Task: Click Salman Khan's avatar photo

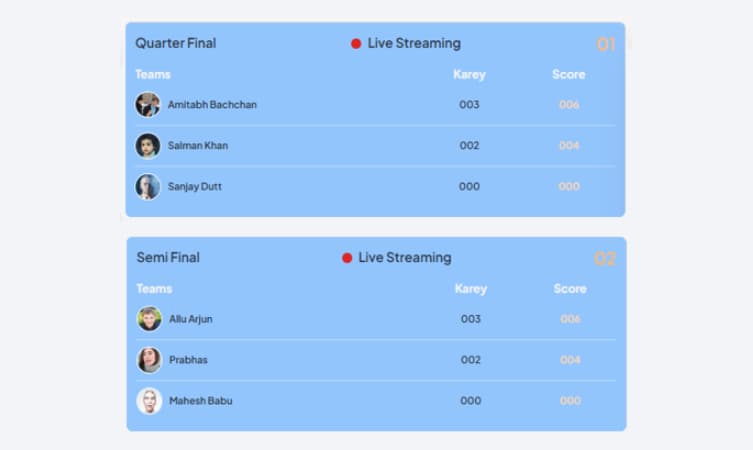Action: pos(148,146)
